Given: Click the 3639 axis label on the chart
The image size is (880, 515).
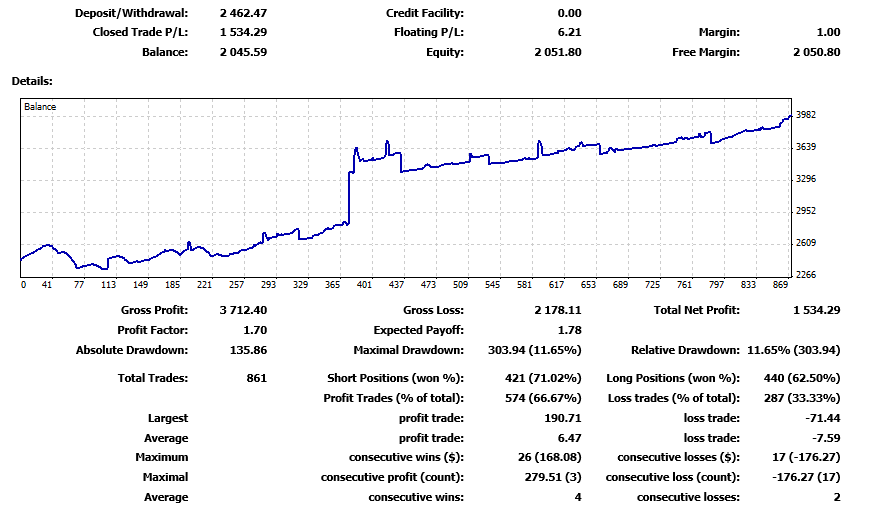Looking at the screenshot, I should tap(805, 146).
